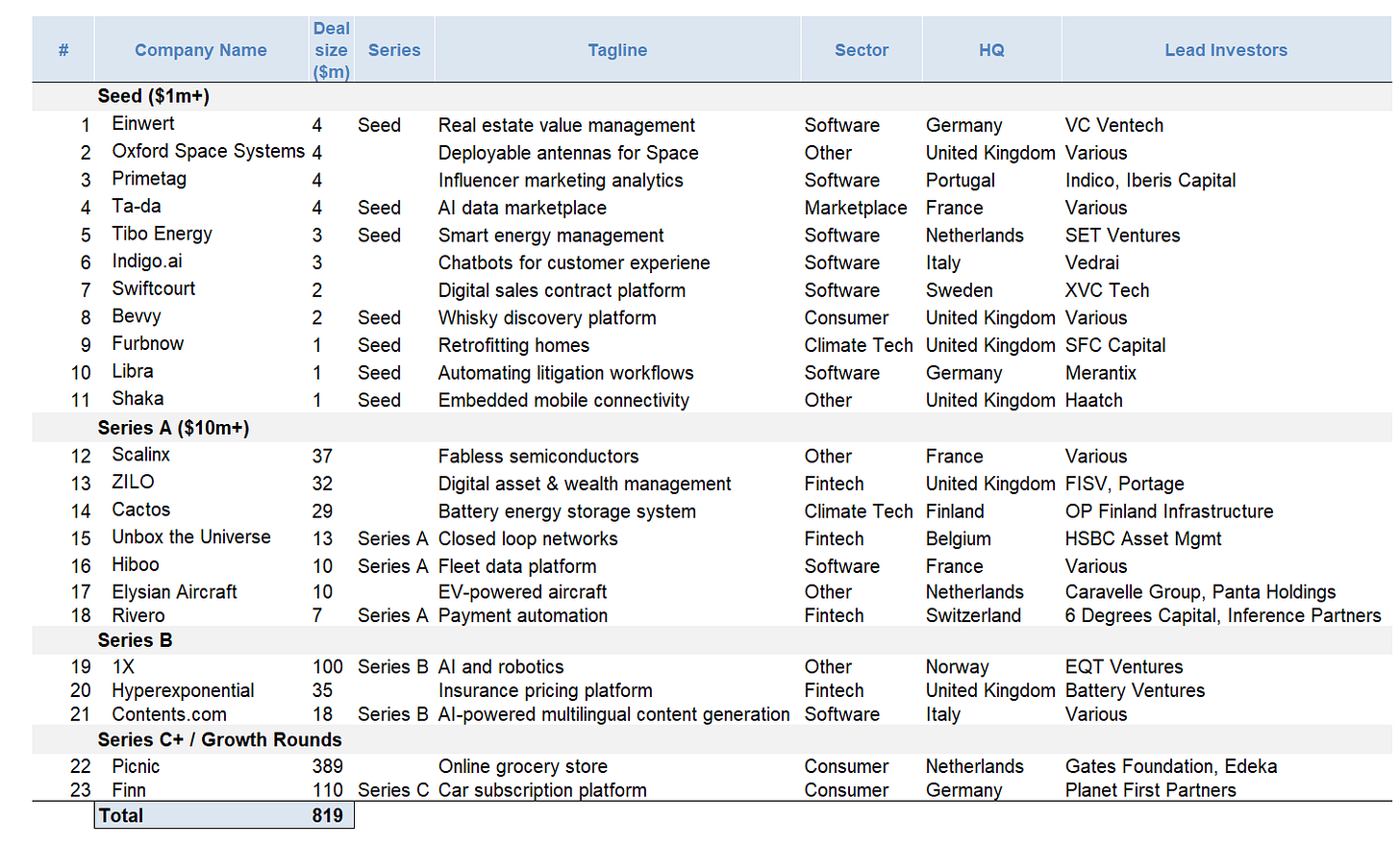Viewport: 1400px width, 846px height.
Task: Click the Tagline column header
Action: [617, 50]
